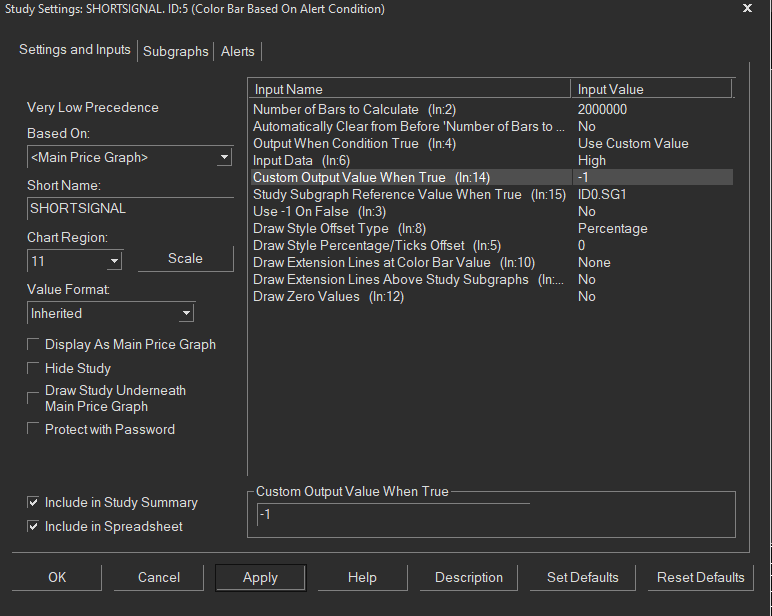Enable the Hide Study checkbox
This screenshot has width=772, height=616.
[35, 369]
